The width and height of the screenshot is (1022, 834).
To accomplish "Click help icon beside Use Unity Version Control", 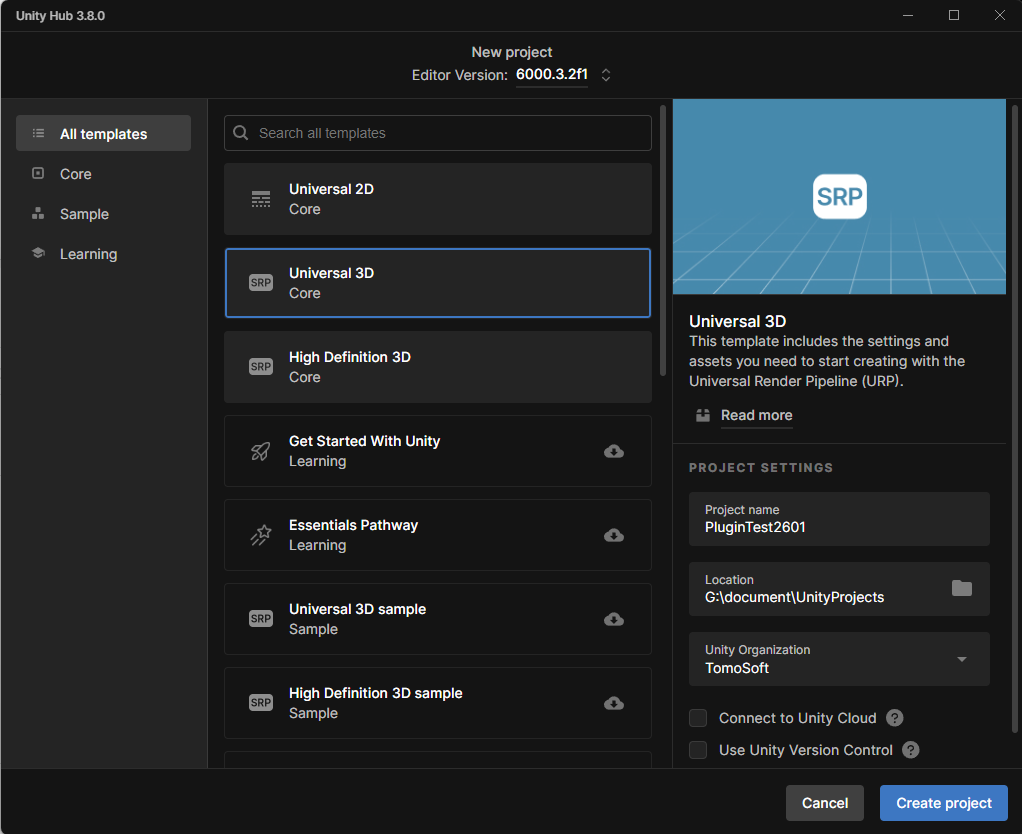I will click(911, 750).
